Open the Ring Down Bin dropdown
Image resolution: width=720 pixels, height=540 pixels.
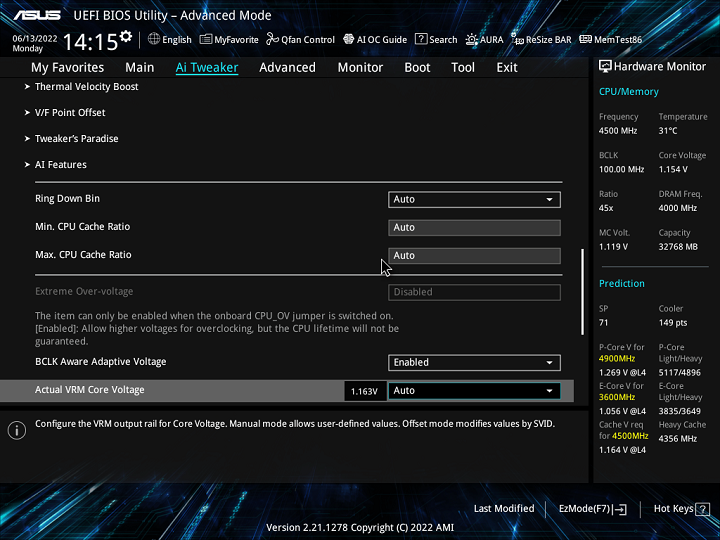[474, 199]
